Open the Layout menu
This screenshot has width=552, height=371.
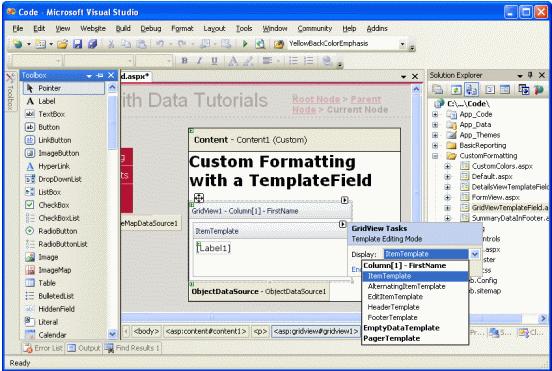pyautogui.click(x=214, y=29)
